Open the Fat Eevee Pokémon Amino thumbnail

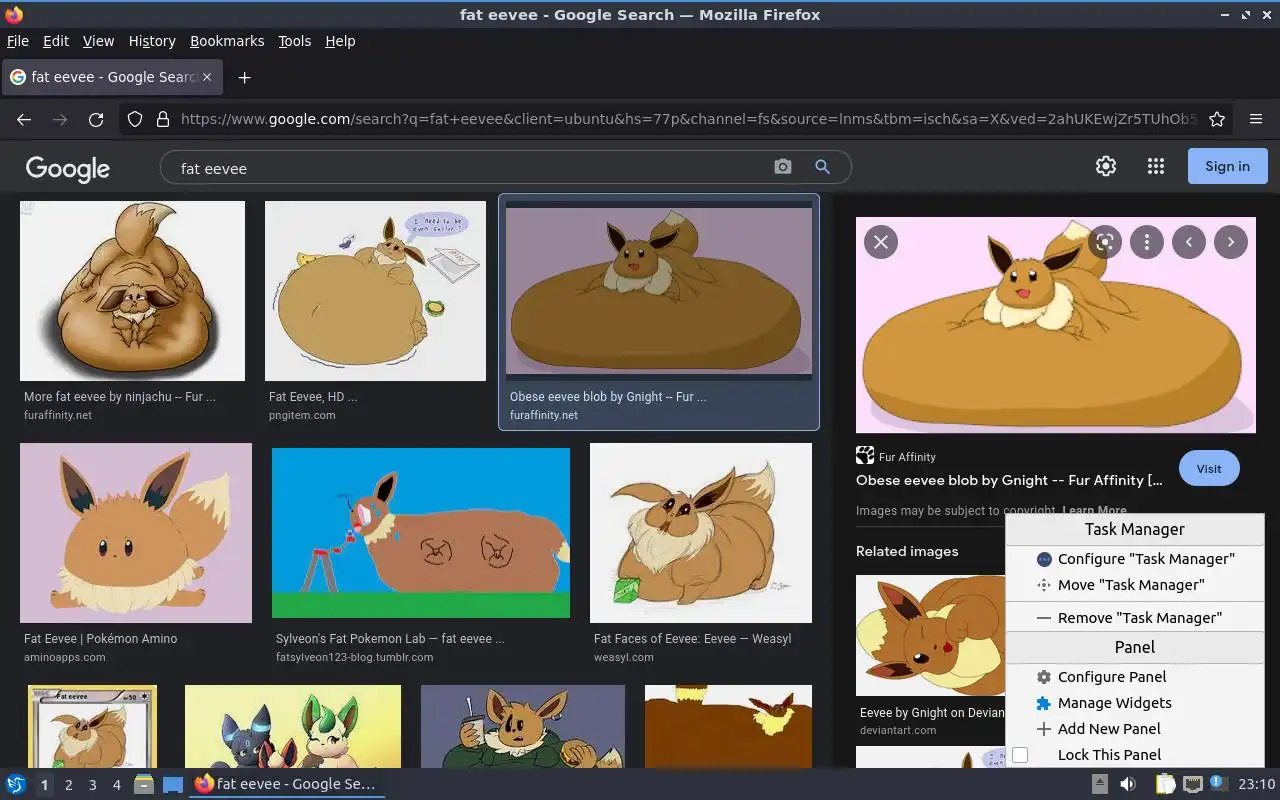coord(136,533)
